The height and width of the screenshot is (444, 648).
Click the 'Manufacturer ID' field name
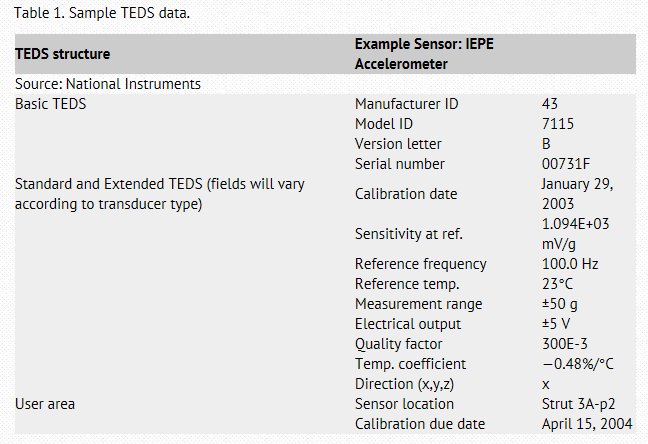407,104
